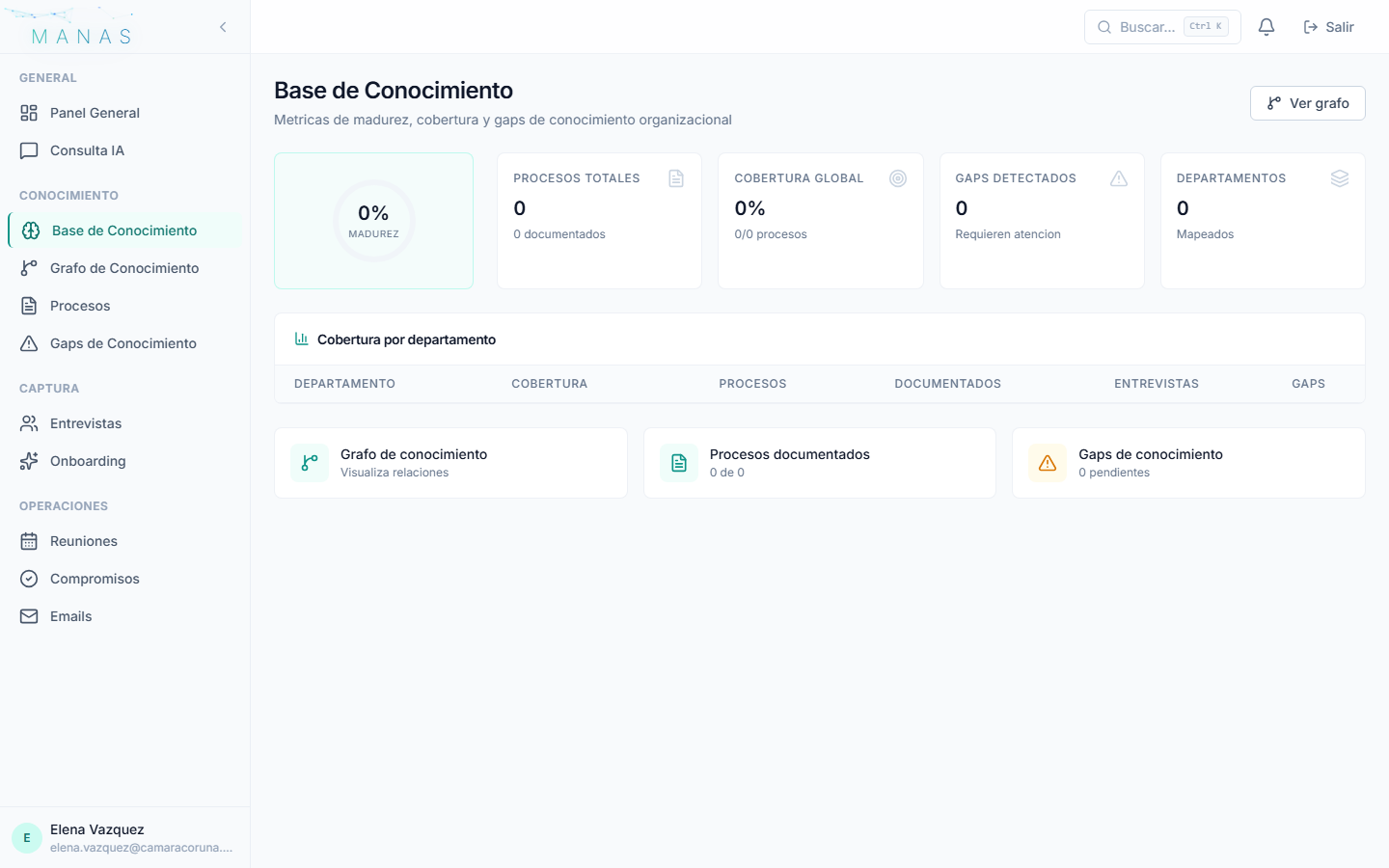Click the Ver grafo button
This screenshot has height=868, width=1389.
[x=1307, y=102]
